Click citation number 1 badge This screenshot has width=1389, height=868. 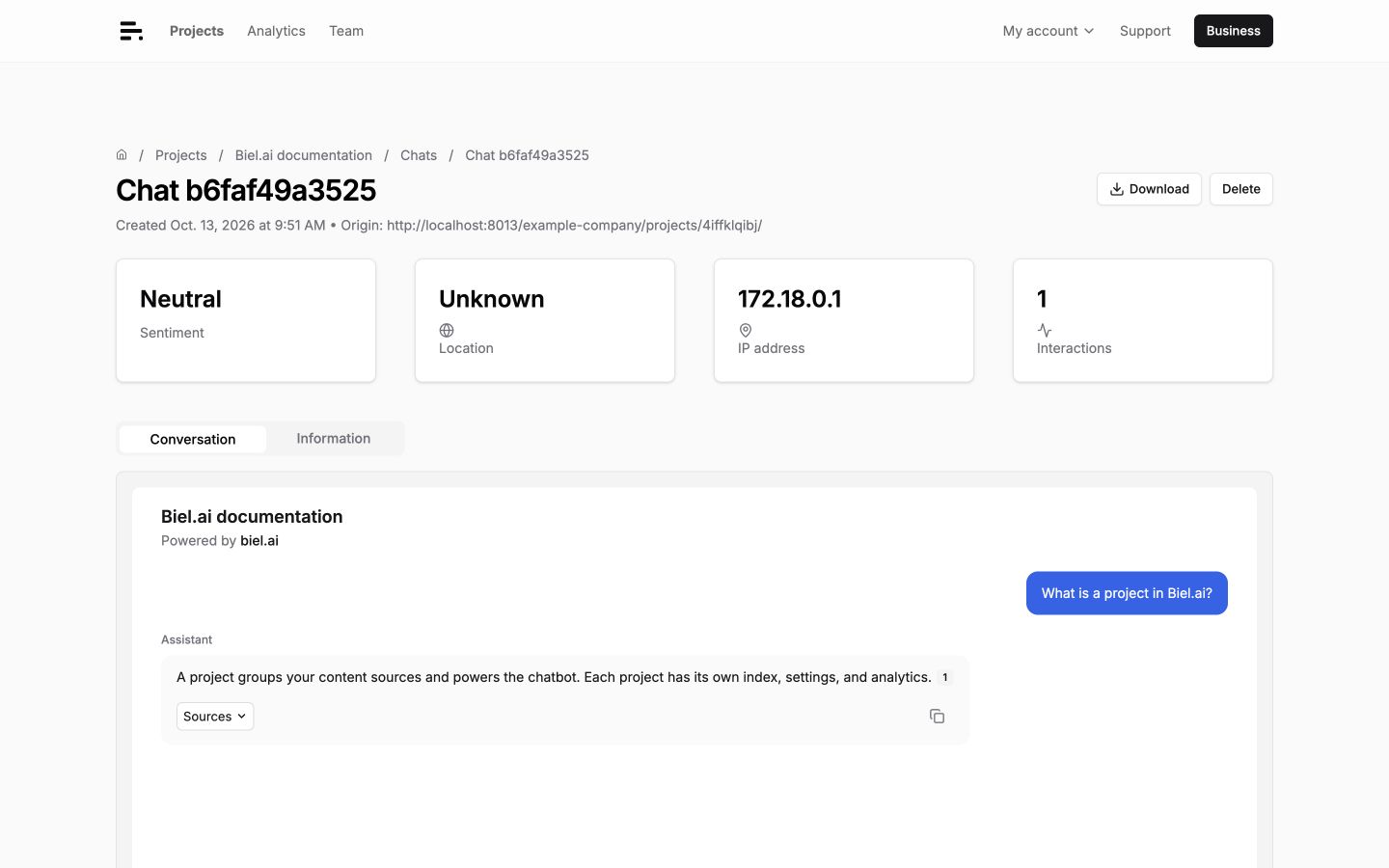click(x=944, y=677)
